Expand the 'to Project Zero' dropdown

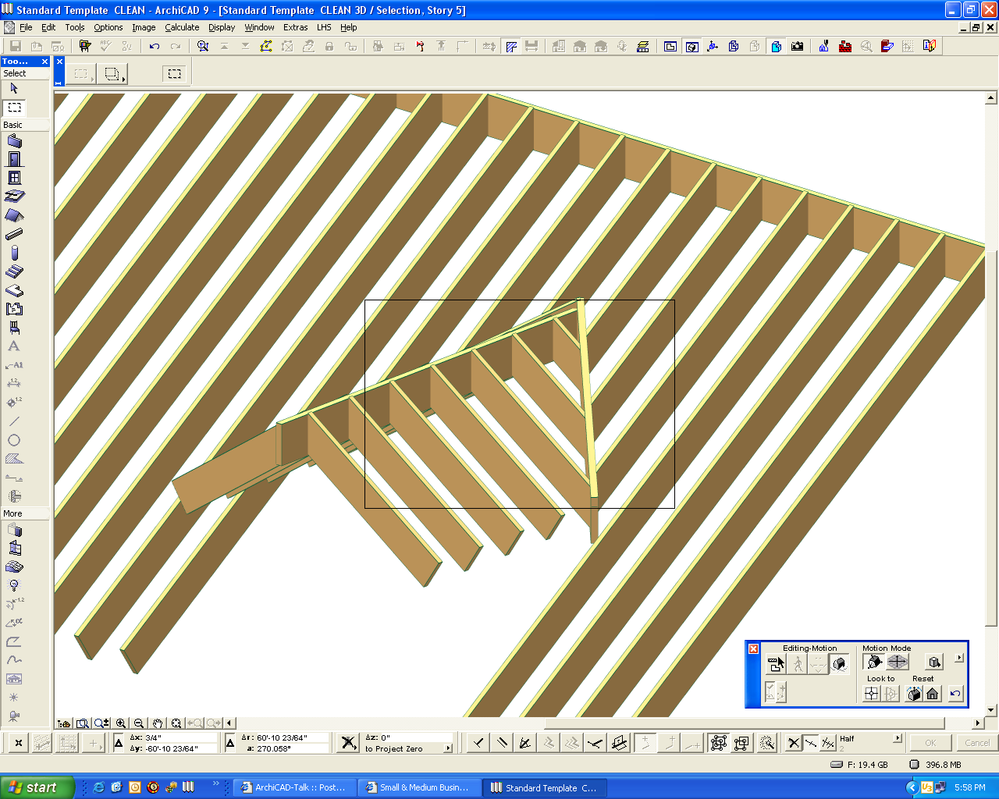pyautogui.click(x=447, y=748)
